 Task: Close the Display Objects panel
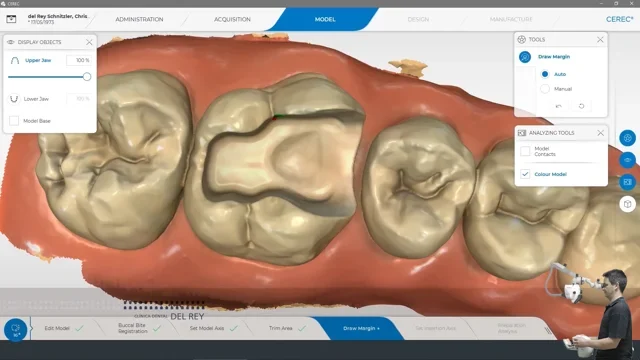click(x=89, y=42)
